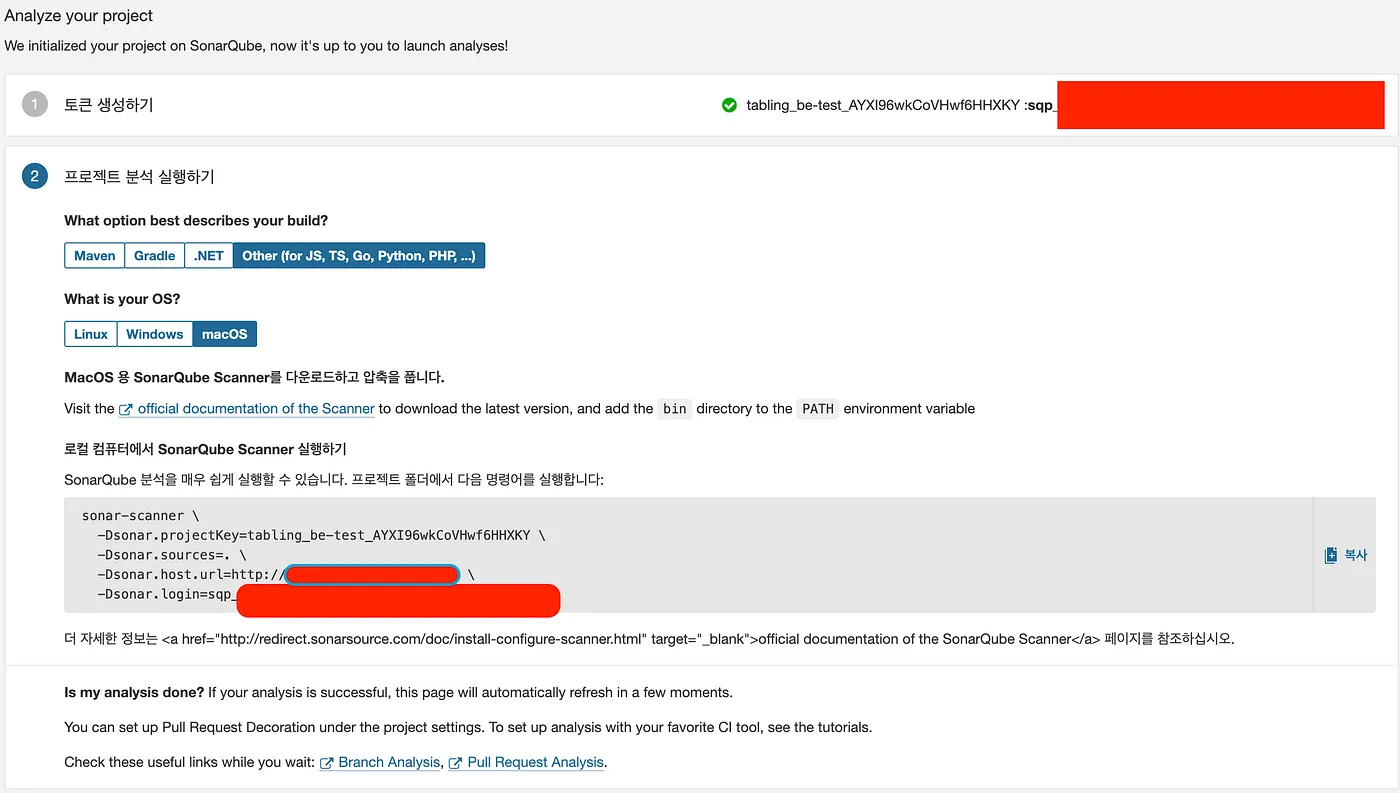Click external-link icon beside Branch Analysis
Screen dimensions: 1400x793
pos(327,763)
